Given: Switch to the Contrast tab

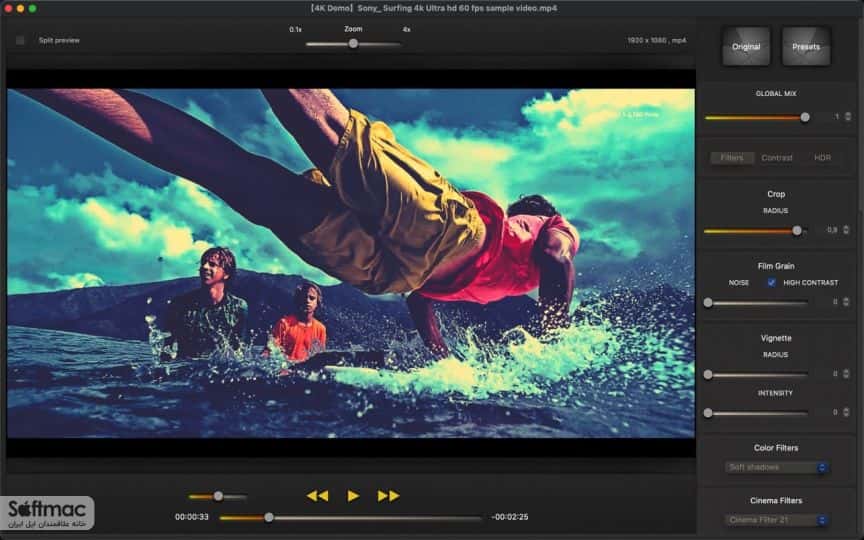Looking at the screenshot, I should pos(777,158).
